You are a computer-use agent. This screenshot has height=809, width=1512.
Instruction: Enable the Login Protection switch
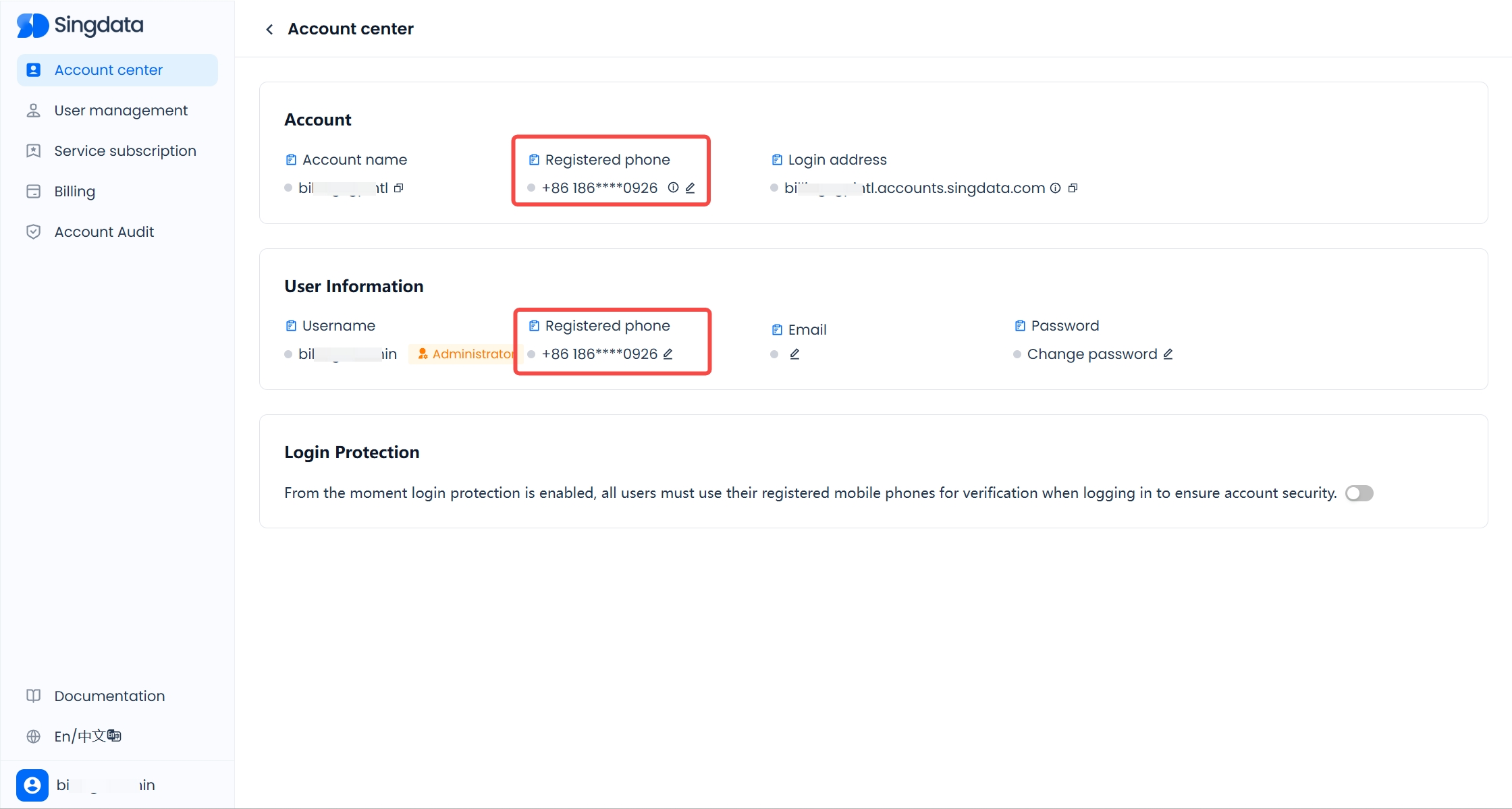tap(1359, 493)
